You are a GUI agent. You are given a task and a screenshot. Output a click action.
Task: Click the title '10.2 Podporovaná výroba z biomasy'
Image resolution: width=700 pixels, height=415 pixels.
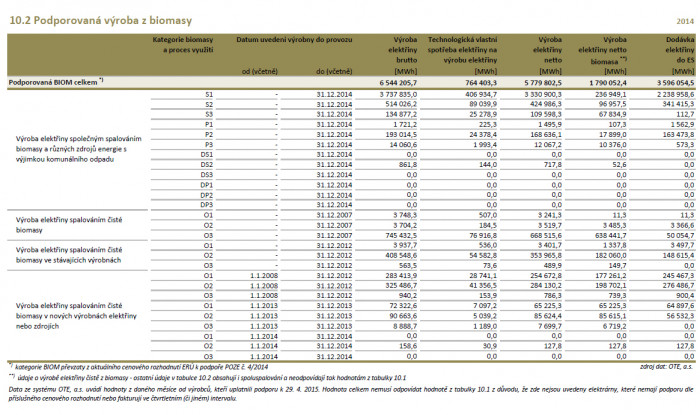coord(82,10)
